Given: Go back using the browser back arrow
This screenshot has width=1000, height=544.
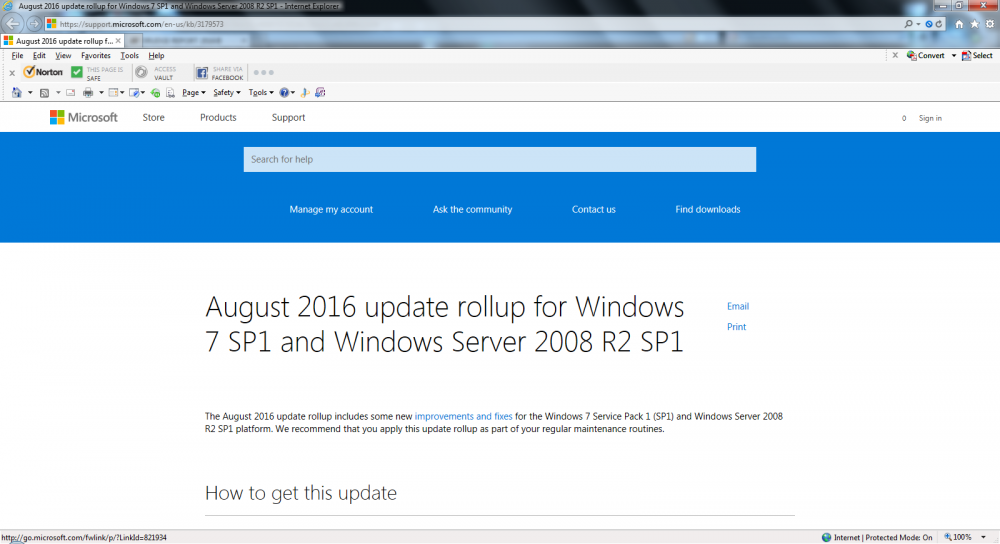Looking at the screenshot, I should (x=13, y=24).
